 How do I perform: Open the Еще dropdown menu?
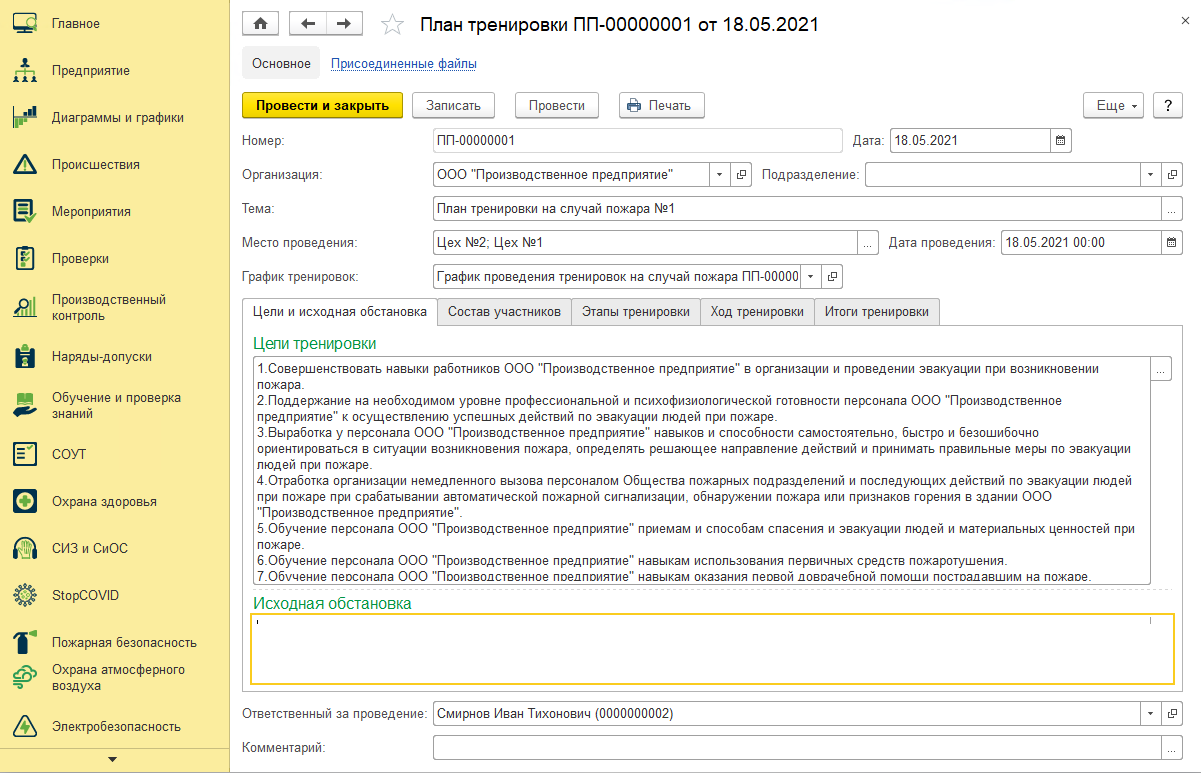click(x=1115, y=105)
